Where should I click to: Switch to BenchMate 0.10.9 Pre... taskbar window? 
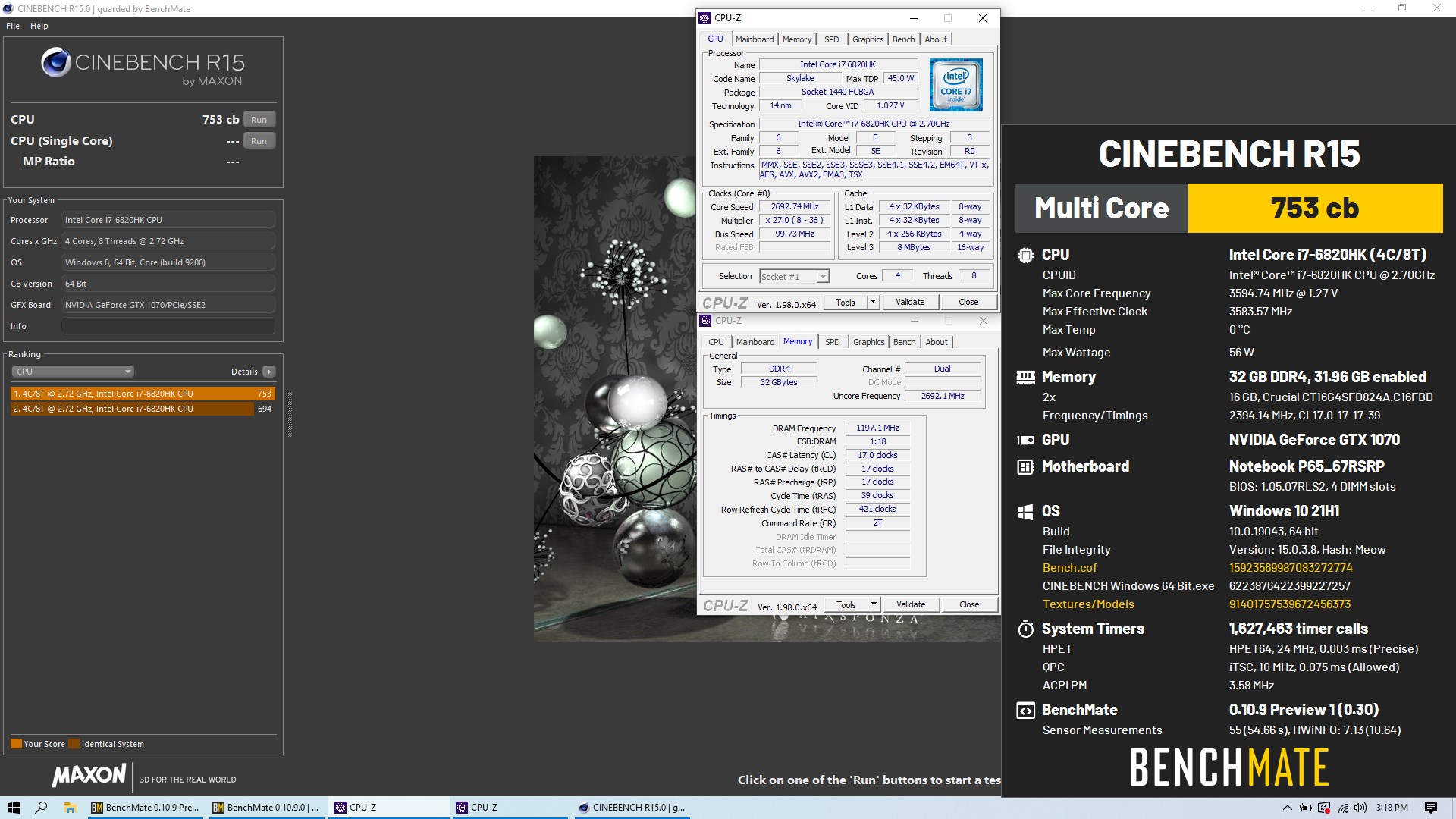(145, 808)
